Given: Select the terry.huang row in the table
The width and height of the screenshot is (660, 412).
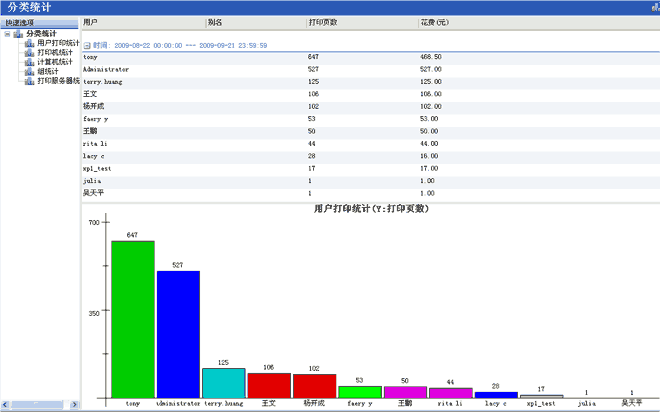Looking at the screenshot, I should click(x=370, y=82).
